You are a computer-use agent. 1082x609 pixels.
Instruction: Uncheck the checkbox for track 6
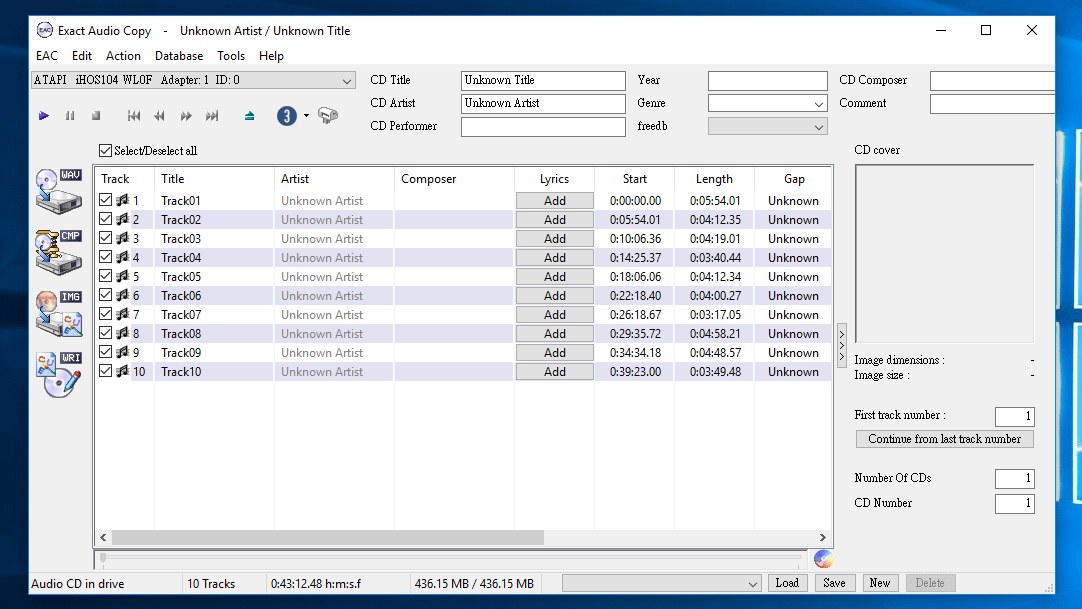106,295
